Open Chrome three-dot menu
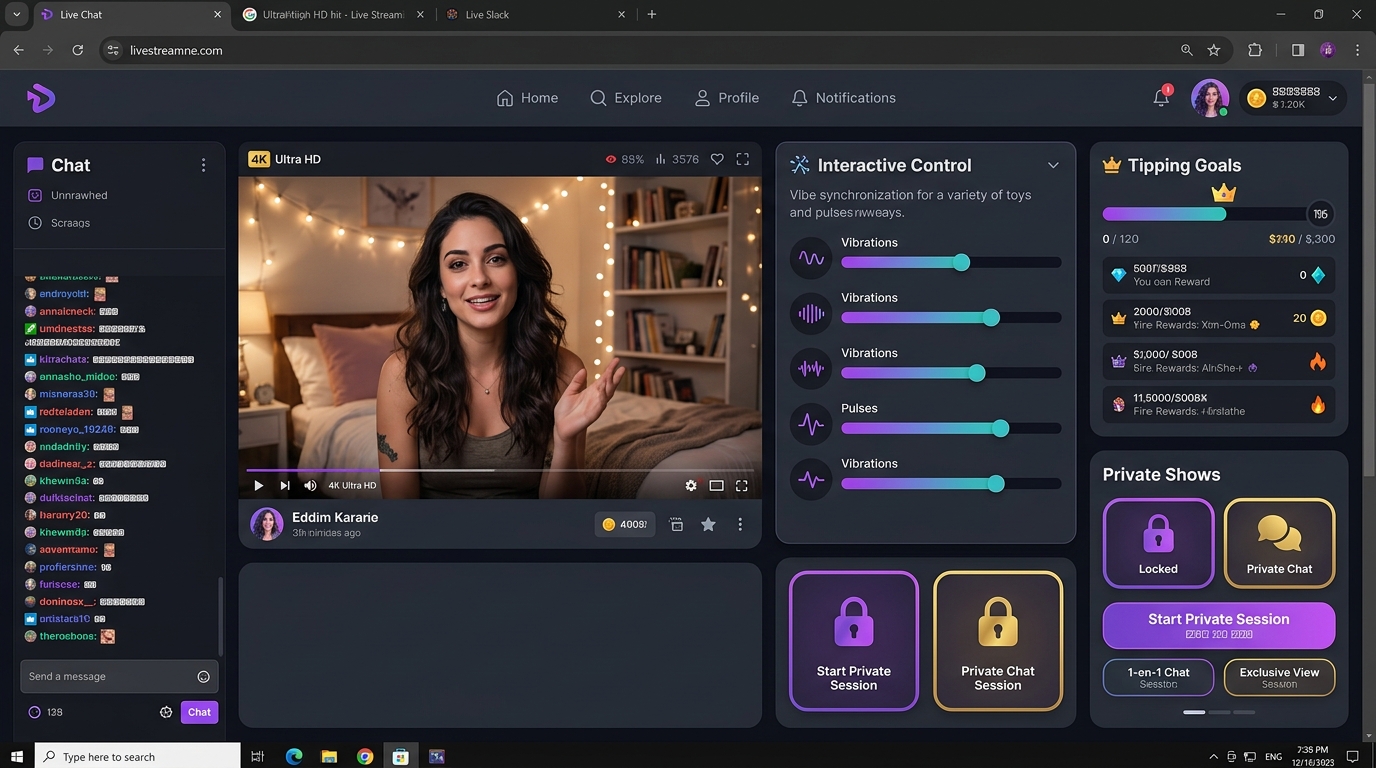The image size is (1376, 768). pos(1357,50)
